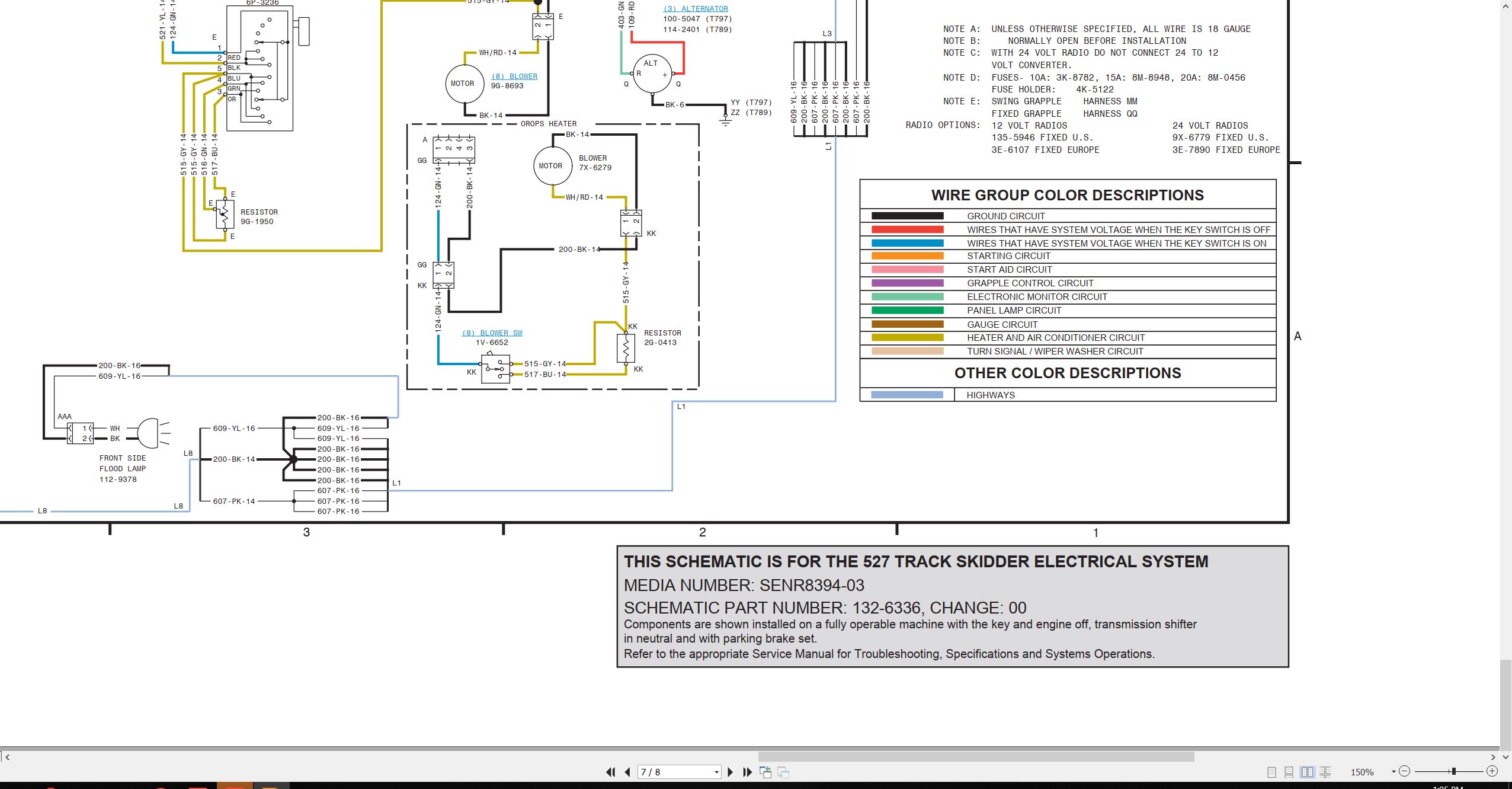Image resolution: width=1512 pixels, height=789 pixels.
Task: Go to the previous page
Action: [627, 772]
